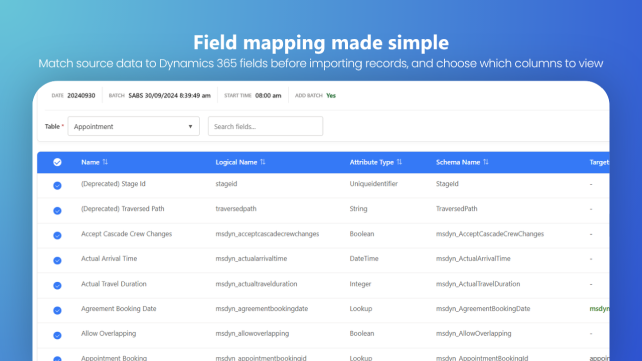The height and width of the screenshot is (361, 642).
Task: Select the stageid logical name cell
Action: pos(226,184)
